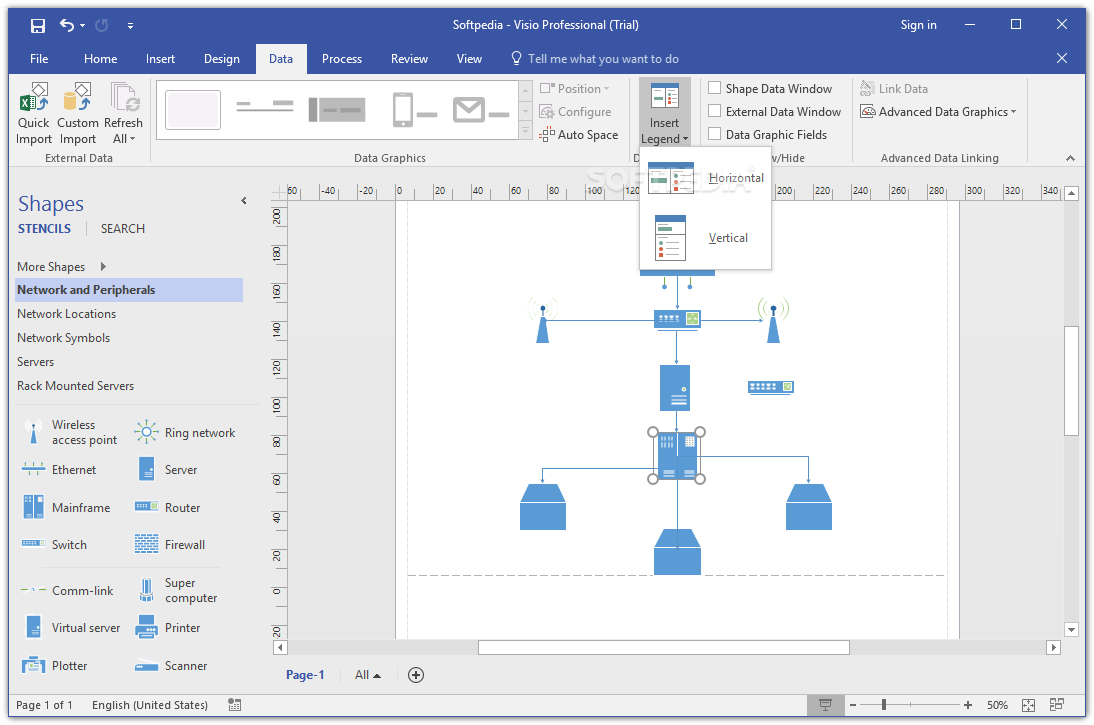This screenshot has width=1094, height=725.
Task: Select the Firewall shape icon
Action: click(x=147, y=544)
